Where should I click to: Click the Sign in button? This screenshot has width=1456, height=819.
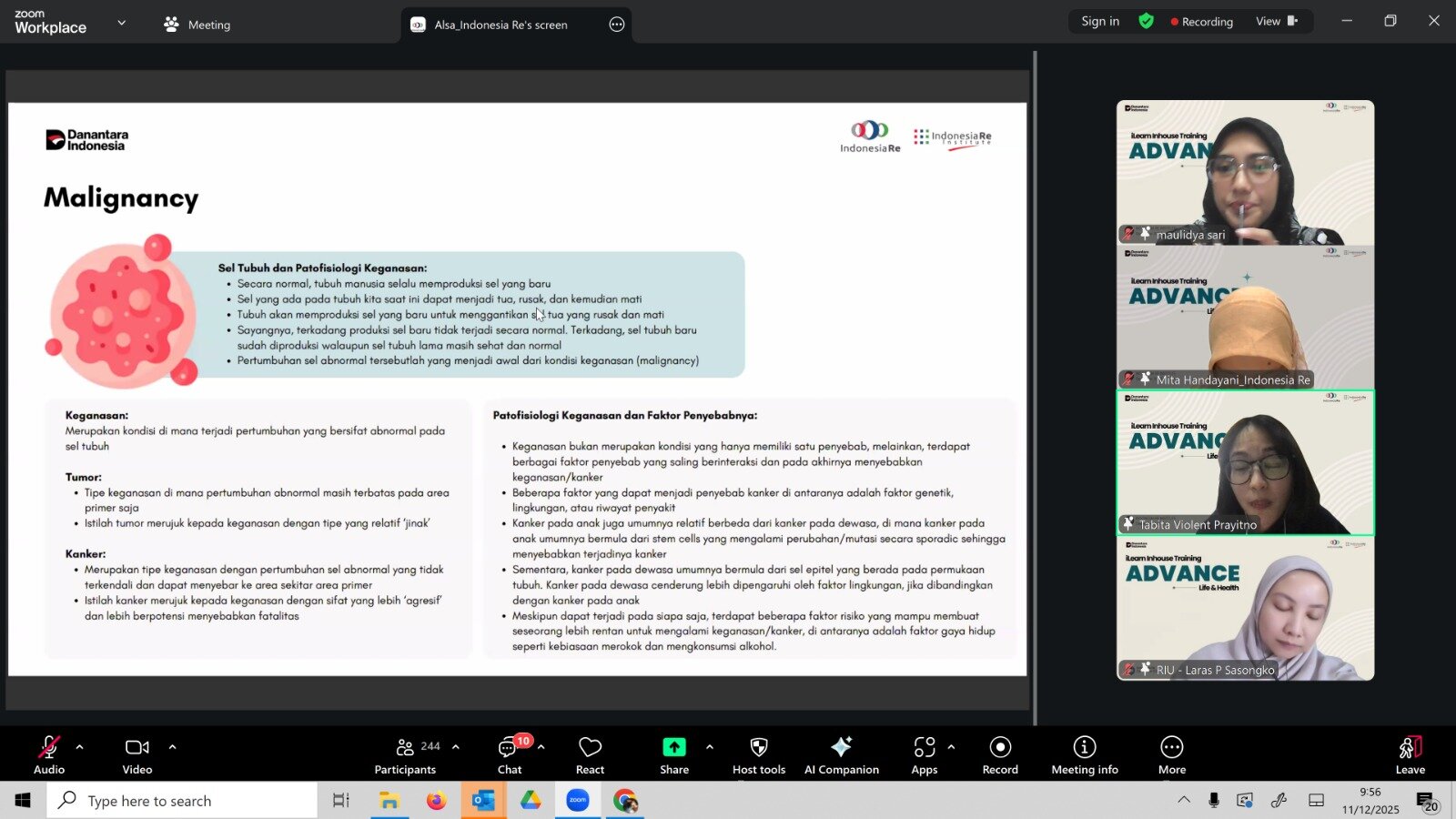1100,21
